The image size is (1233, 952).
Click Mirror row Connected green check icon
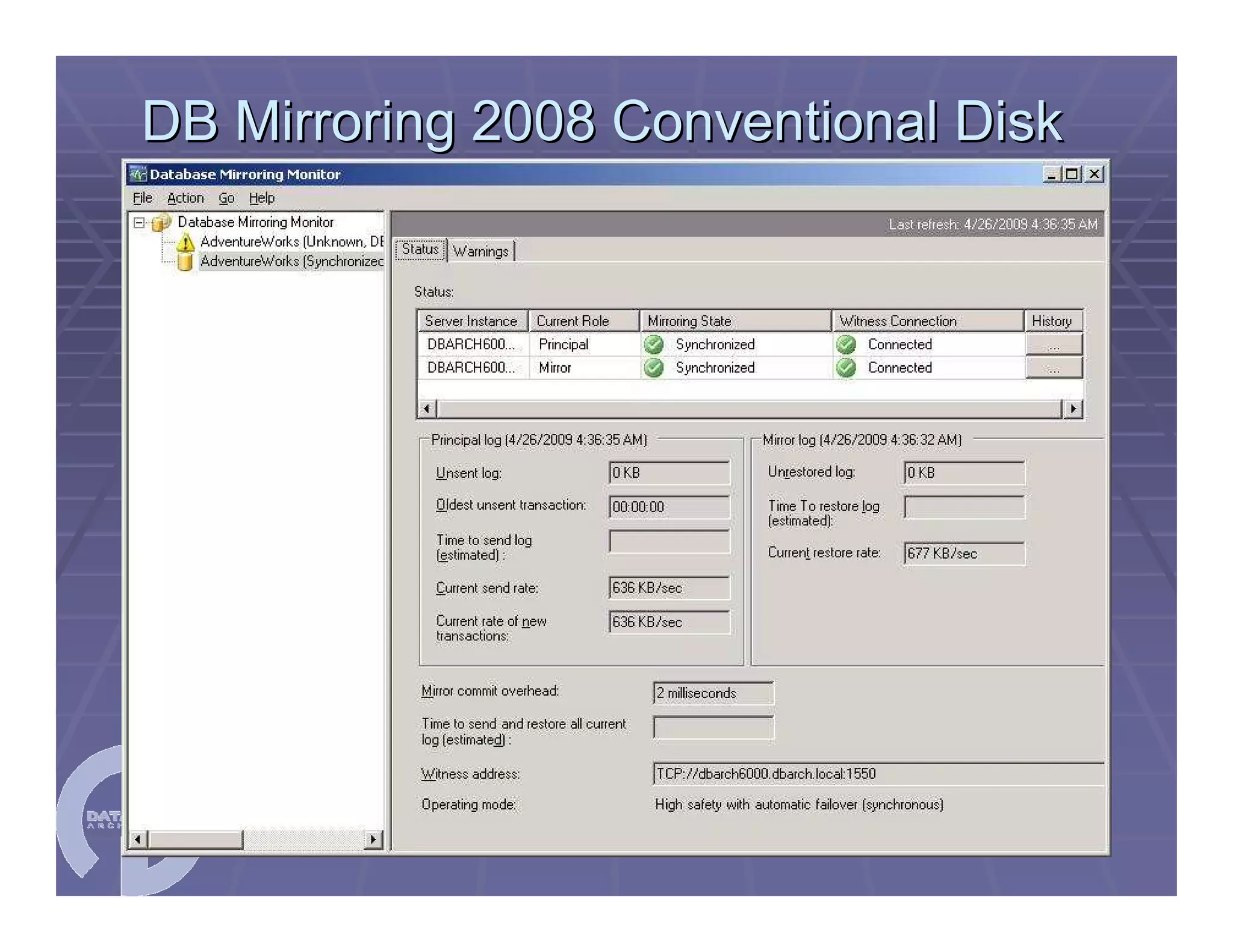(846, 368)
